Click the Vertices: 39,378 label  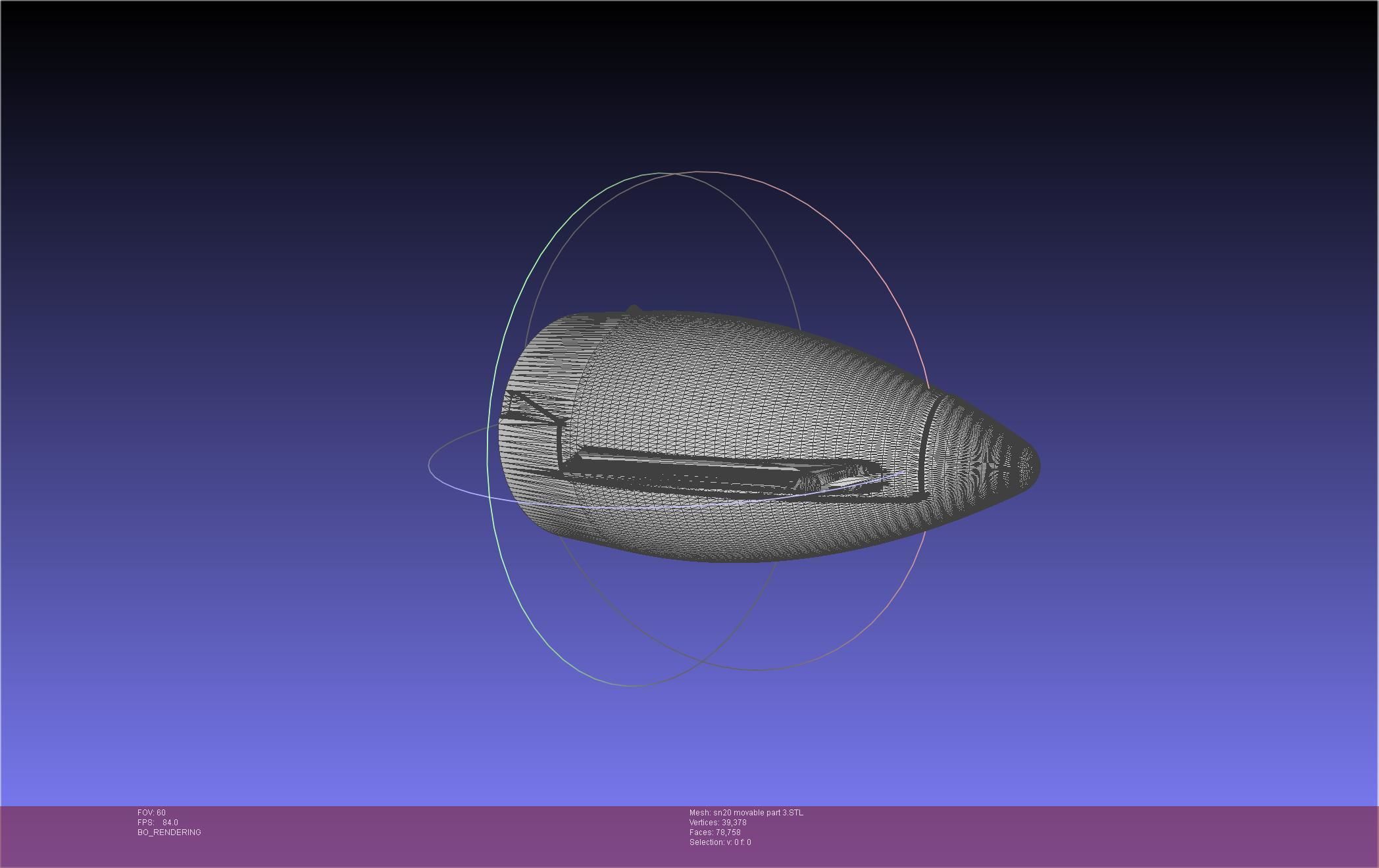[x=718, y=823]
